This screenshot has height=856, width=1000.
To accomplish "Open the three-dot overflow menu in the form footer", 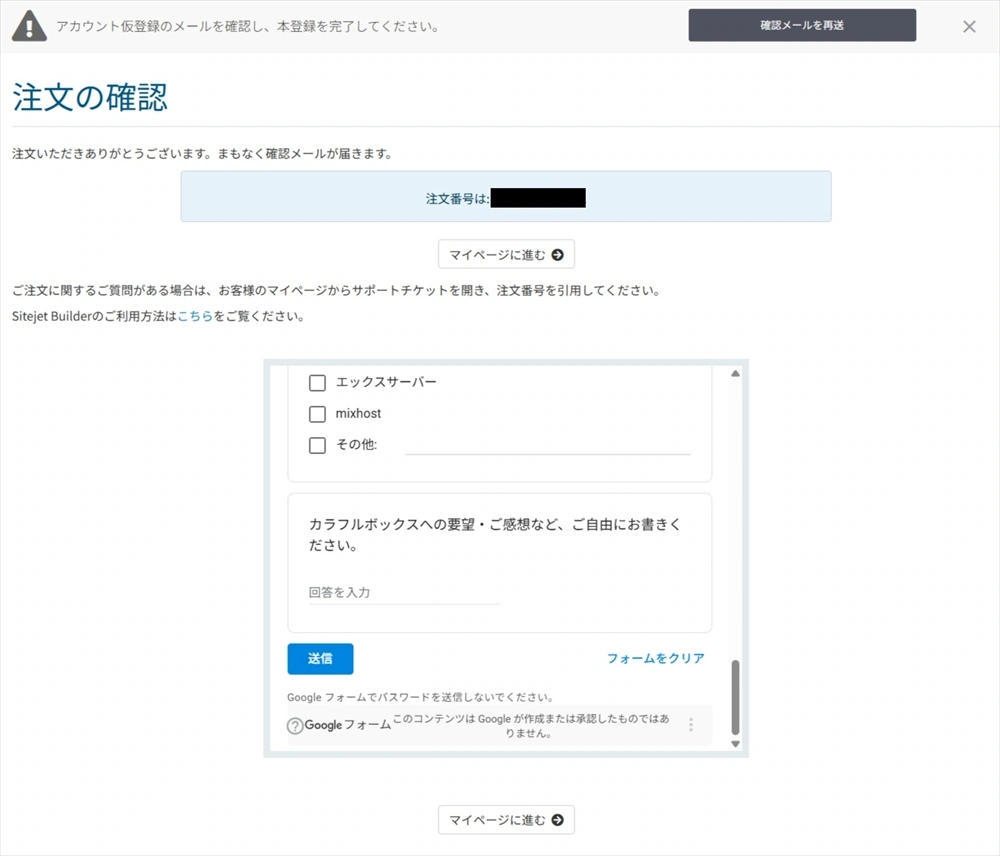I will (690, 723).
